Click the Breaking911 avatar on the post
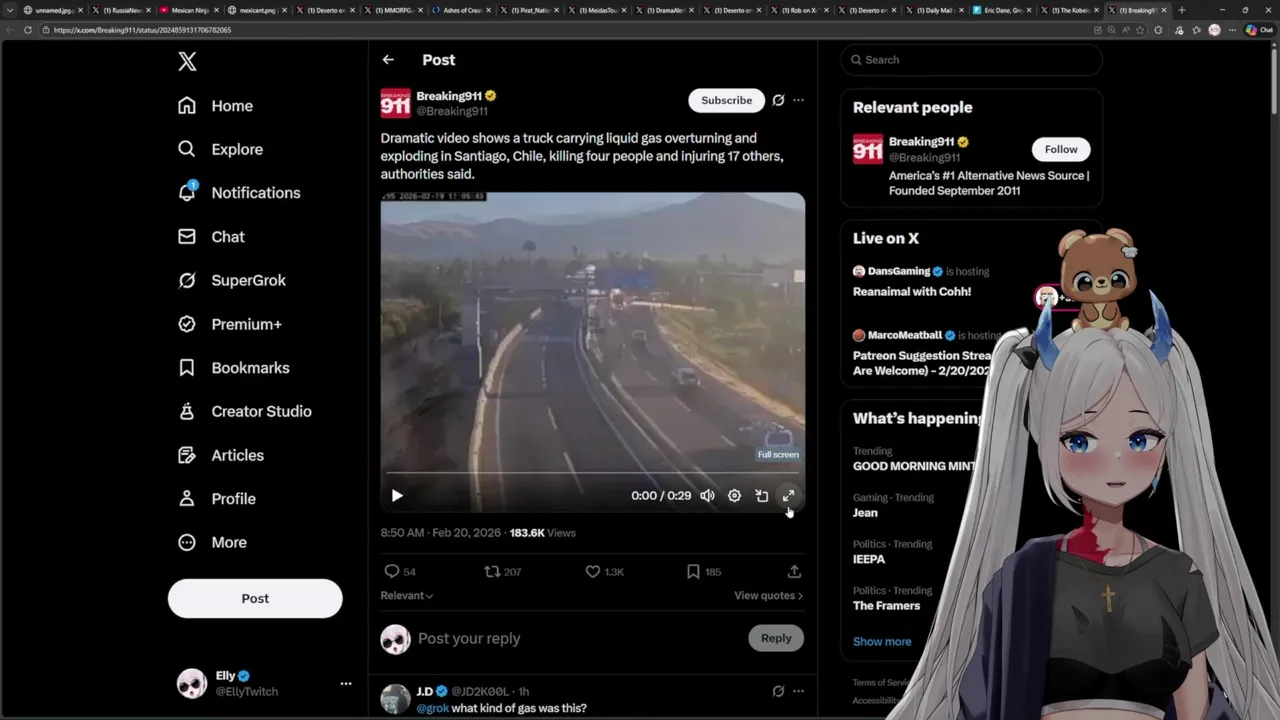This screenshot has height=720, width=1280. point(395,103)
